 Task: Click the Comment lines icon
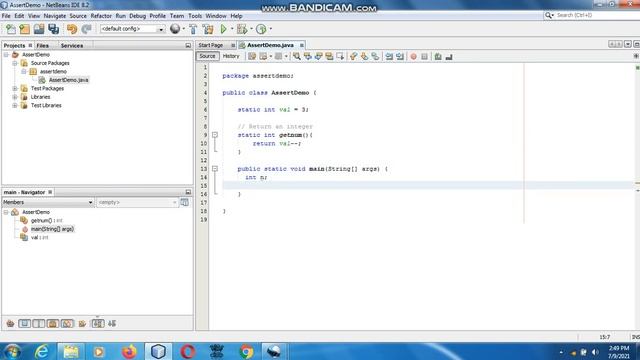point(438,57)
